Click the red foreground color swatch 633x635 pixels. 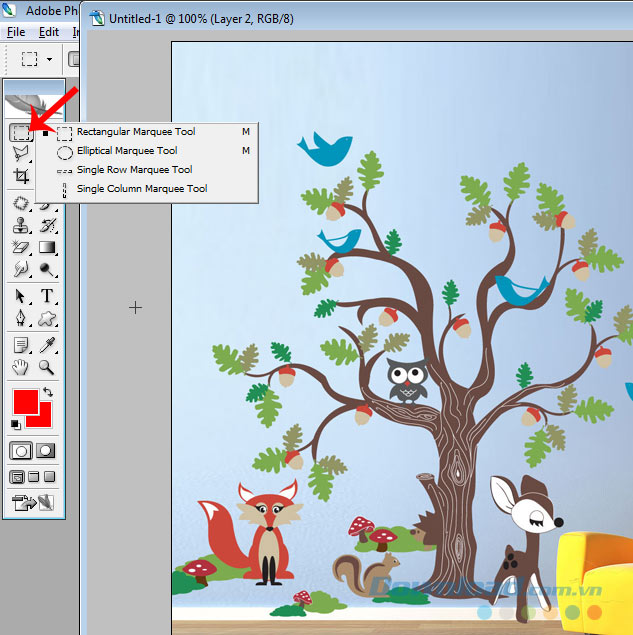[24, 403]
